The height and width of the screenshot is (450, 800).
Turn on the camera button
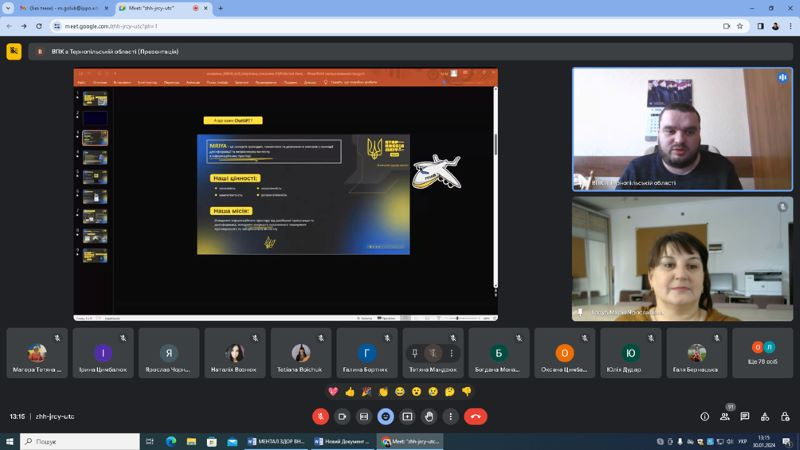click(342, 417)
